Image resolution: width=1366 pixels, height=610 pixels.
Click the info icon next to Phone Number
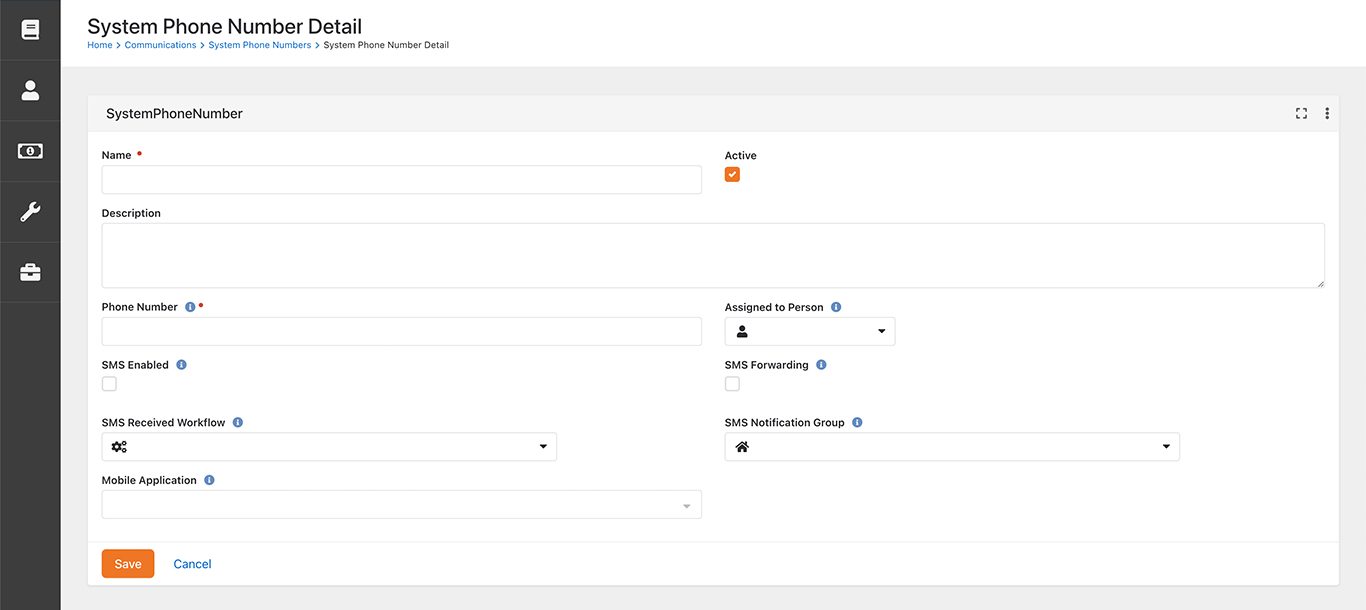coord(190,306)
